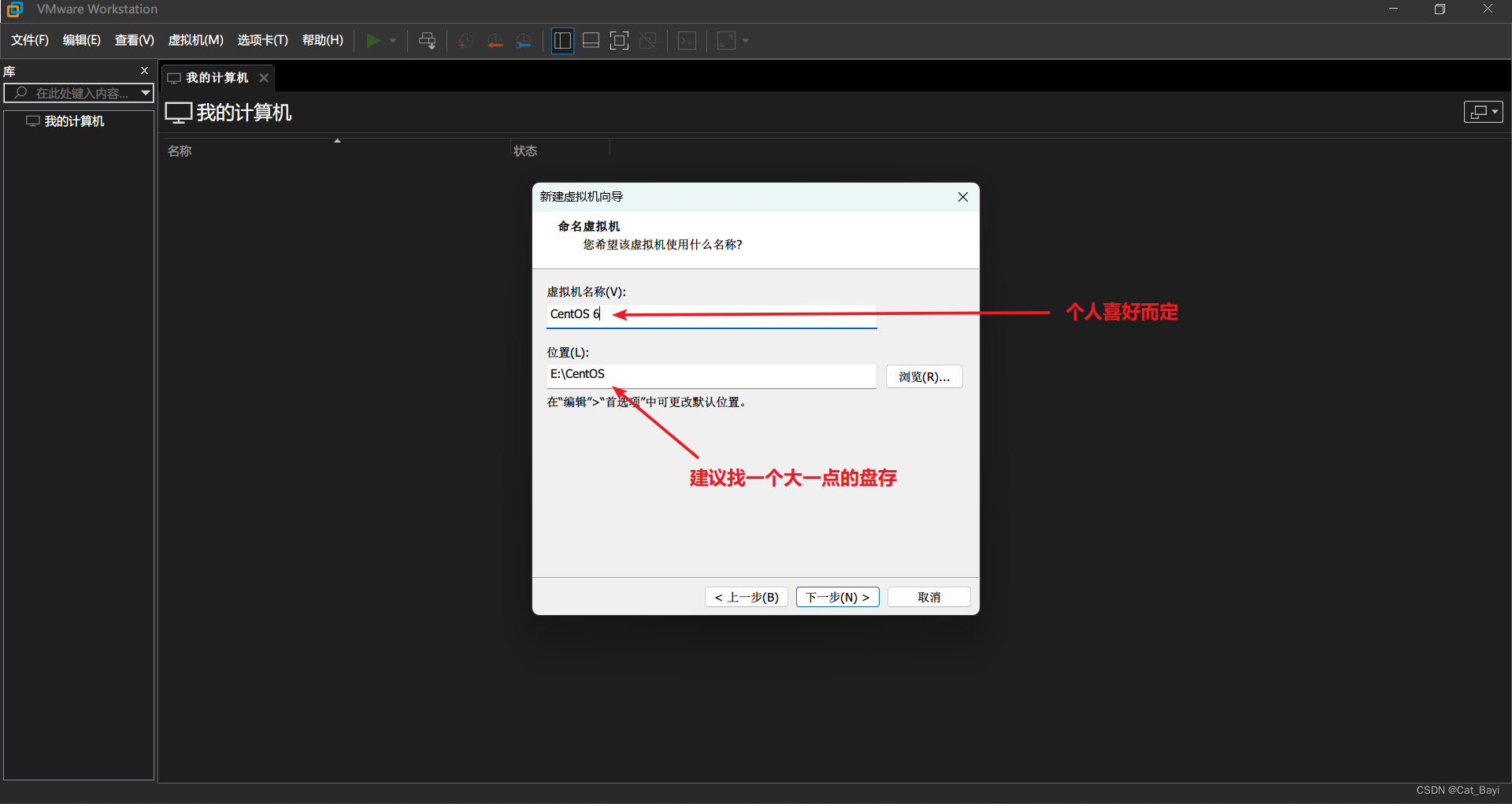Screen dimensions: 1512x804
Task: Click the console view toolbar icon
Action: click(x=687, y=41)
